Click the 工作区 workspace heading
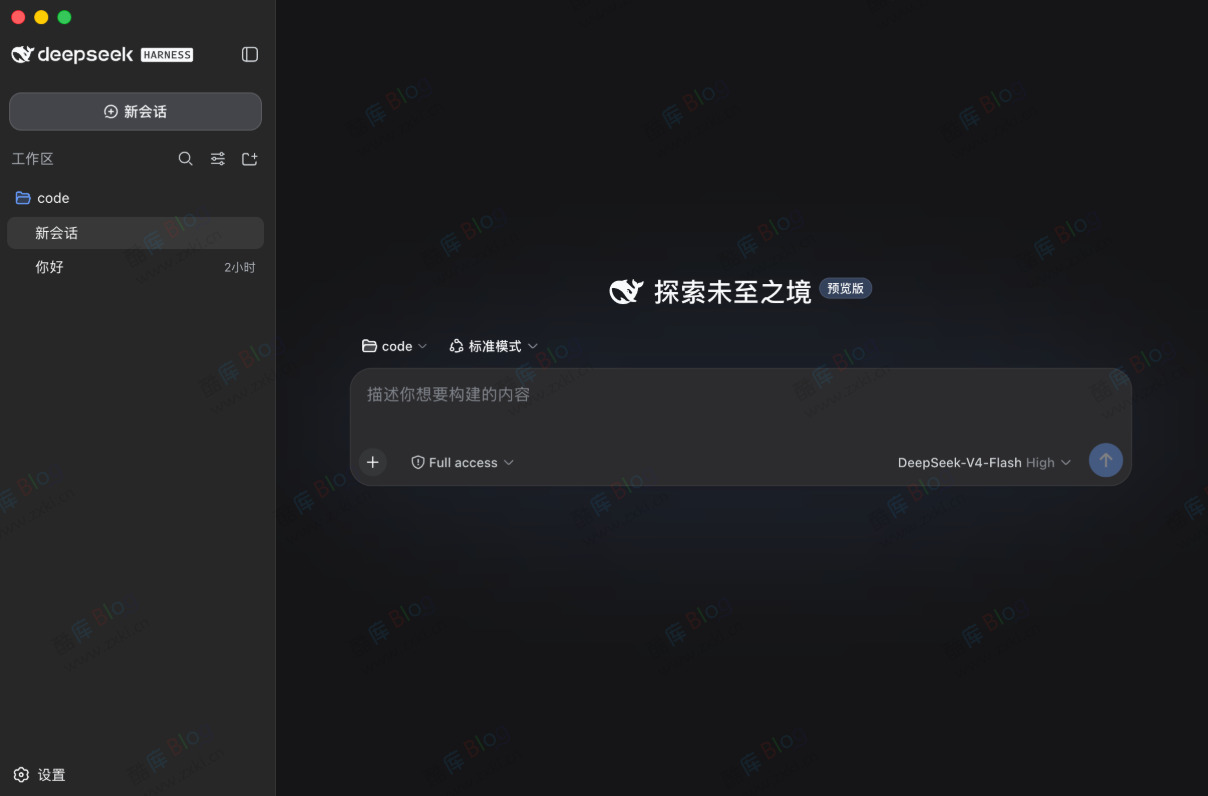Viewport: 1208px width, 796px height. (33, 159)
